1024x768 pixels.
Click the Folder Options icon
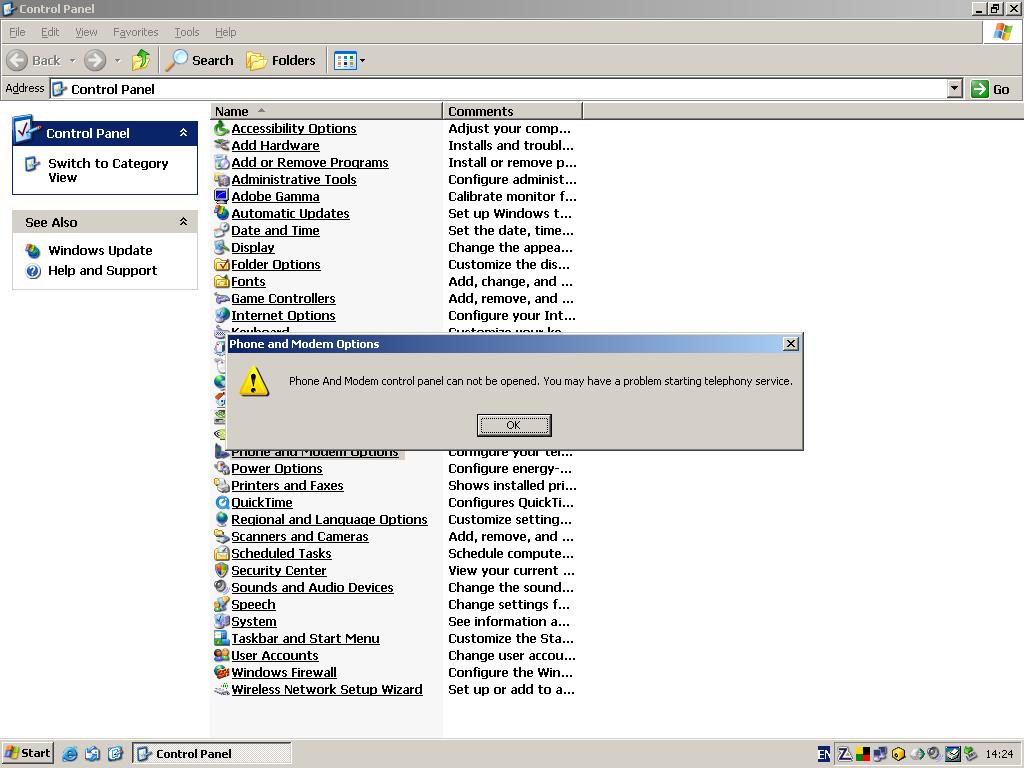222,264
